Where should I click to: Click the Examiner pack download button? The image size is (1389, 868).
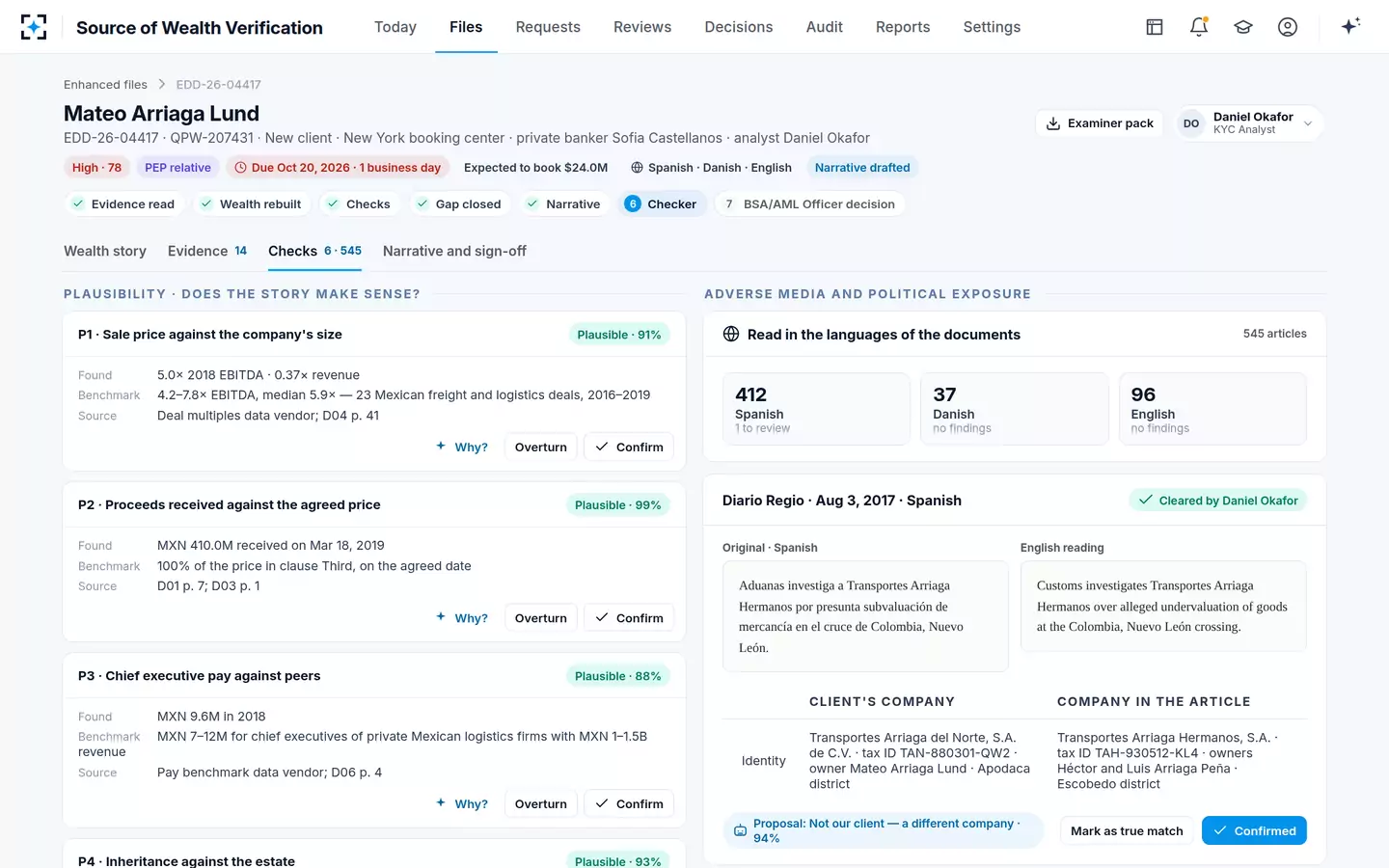pyautogui.click(x=1100, y=123)
